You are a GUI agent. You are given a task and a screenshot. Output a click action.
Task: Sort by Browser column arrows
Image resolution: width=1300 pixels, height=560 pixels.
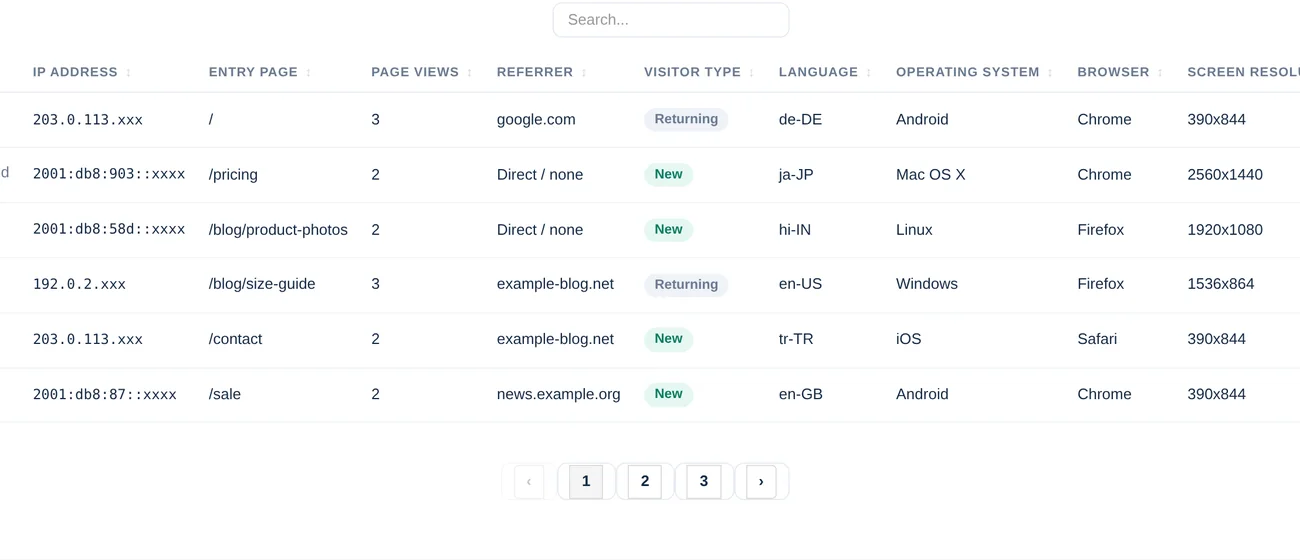pos(1160,73)
